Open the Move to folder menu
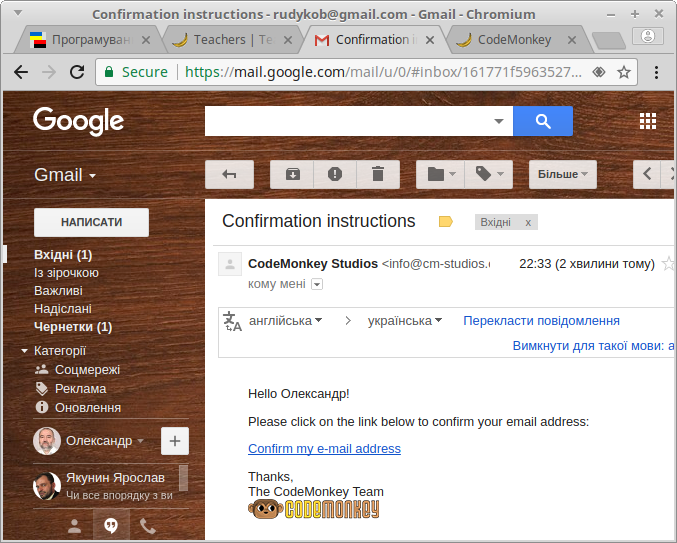The width and height of the screenshot is (677, 543). pos(440,174)
